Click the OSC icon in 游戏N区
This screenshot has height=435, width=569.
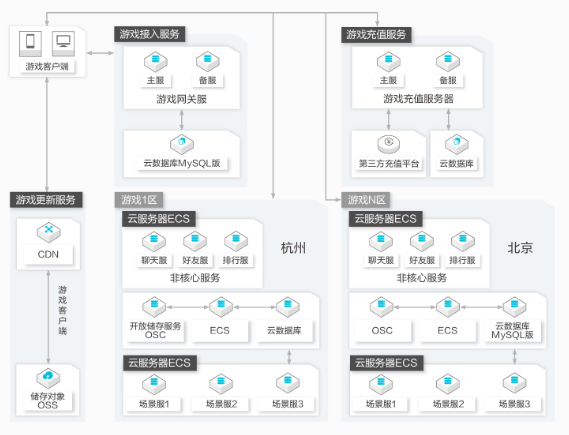click(x=381, y=307)
